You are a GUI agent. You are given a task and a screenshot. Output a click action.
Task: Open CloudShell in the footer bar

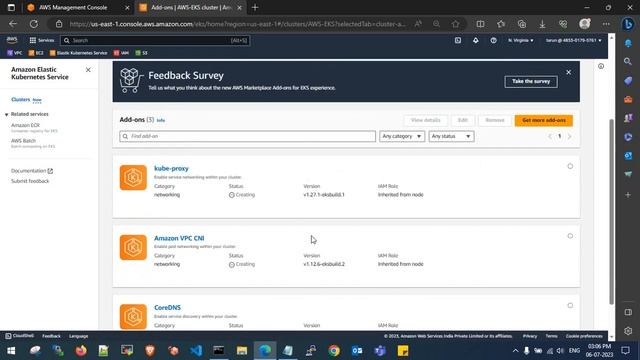[x=19, y=336]
